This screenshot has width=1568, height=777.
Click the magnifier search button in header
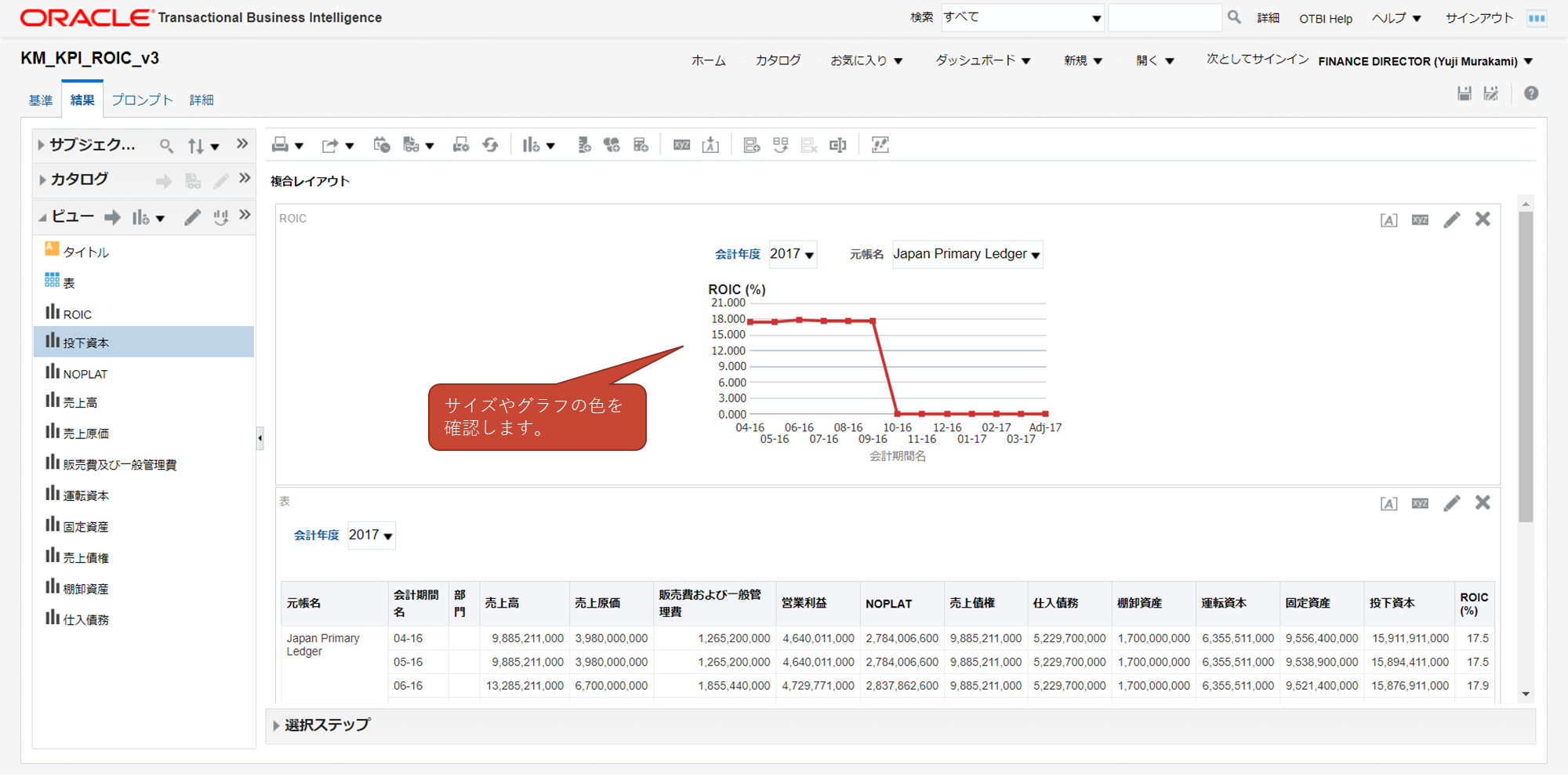1234,17
